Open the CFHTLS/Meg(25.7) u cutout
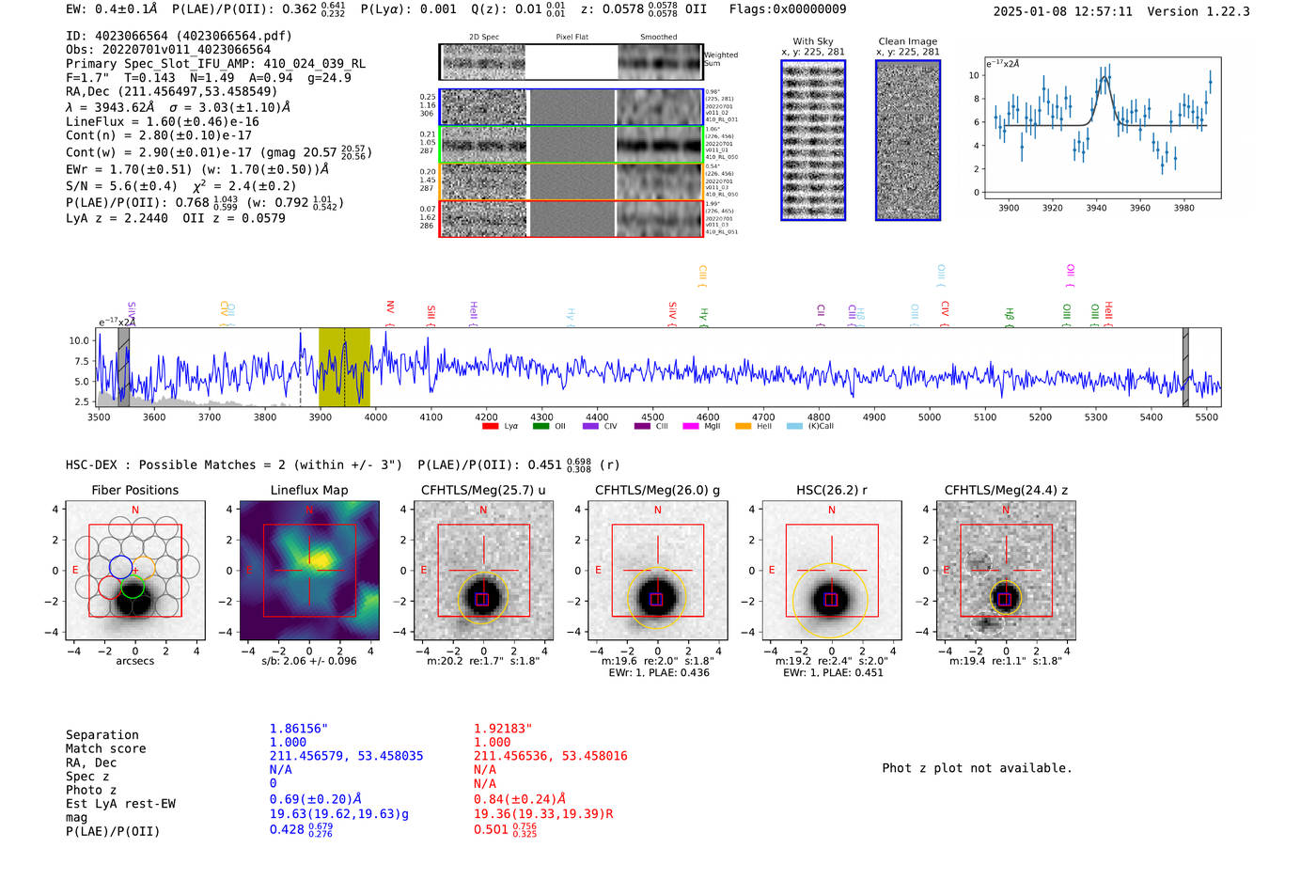 (483, 571)
